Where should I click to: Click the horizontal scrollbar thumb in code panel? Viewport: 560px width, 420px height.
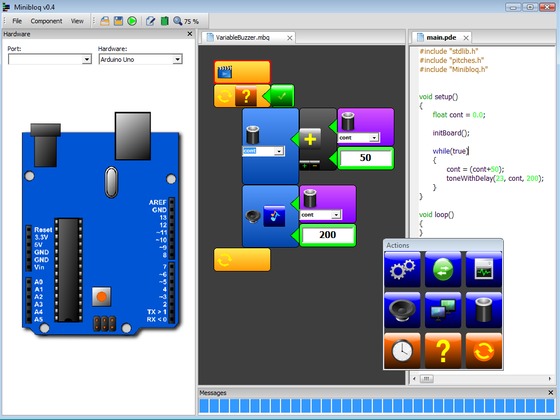pos(426,379)
